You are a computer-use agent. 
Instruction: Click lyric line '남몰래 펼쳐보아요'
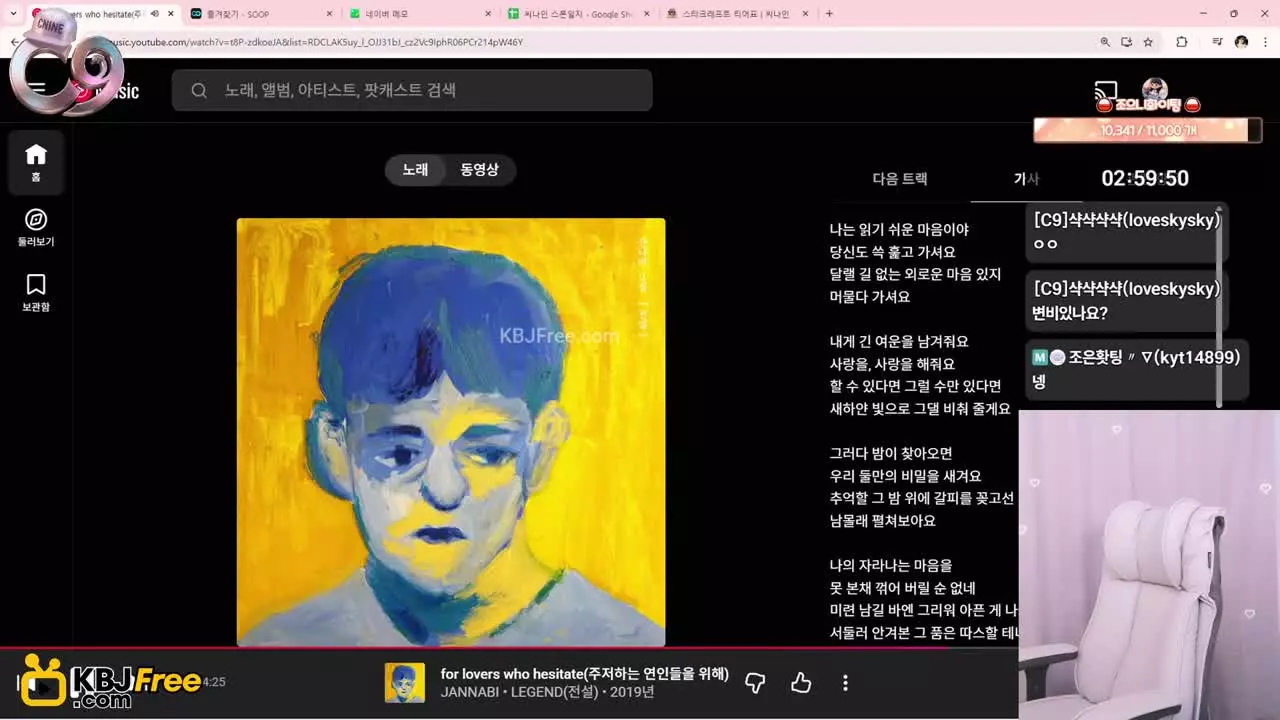coord(883,521)
